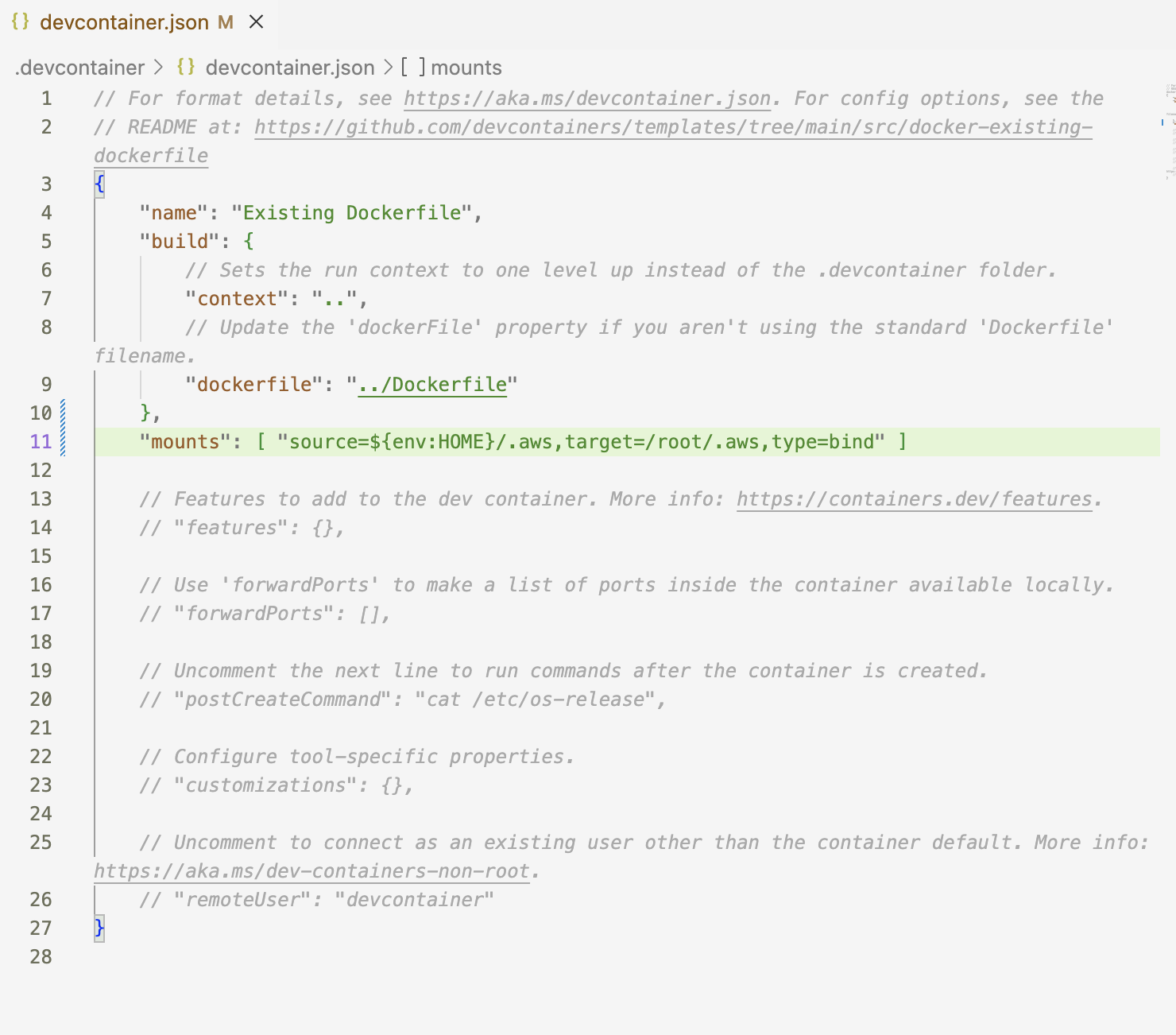Select the mounts breadcrumb symbol
This screenshot has height=1035, width=1176.
click(466, 68)
